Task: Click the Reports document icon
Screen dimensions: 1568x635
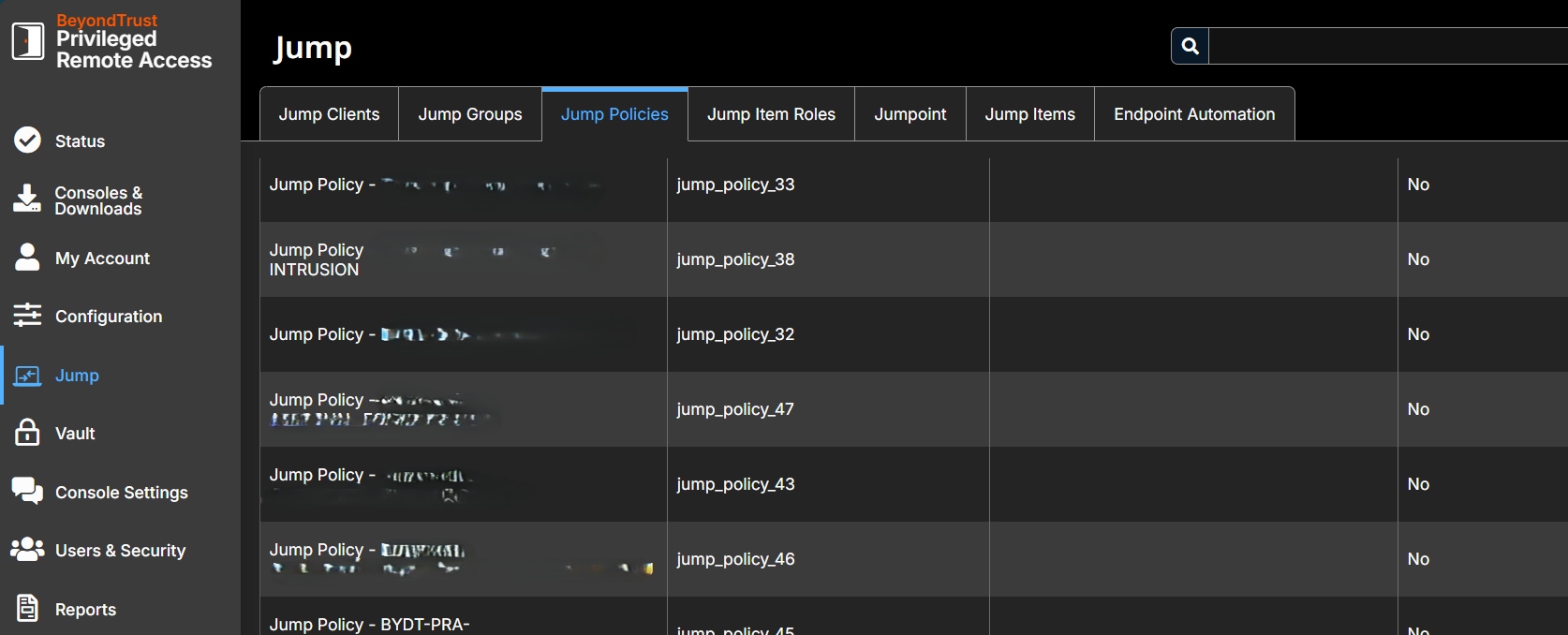Action: click(27, 609)
